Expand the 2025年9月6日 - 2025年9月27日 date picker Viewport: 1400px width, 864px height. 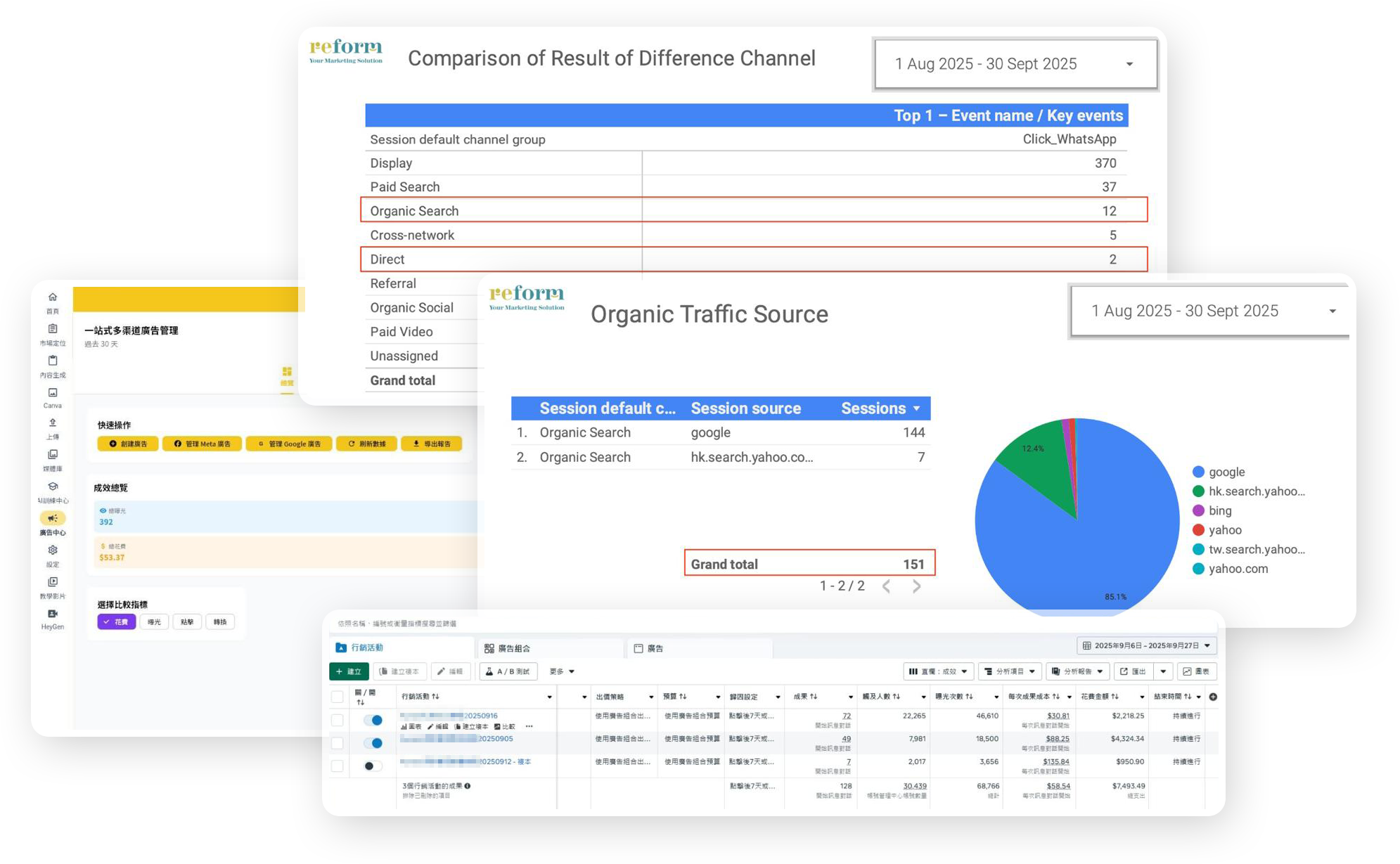point(1146,645)
